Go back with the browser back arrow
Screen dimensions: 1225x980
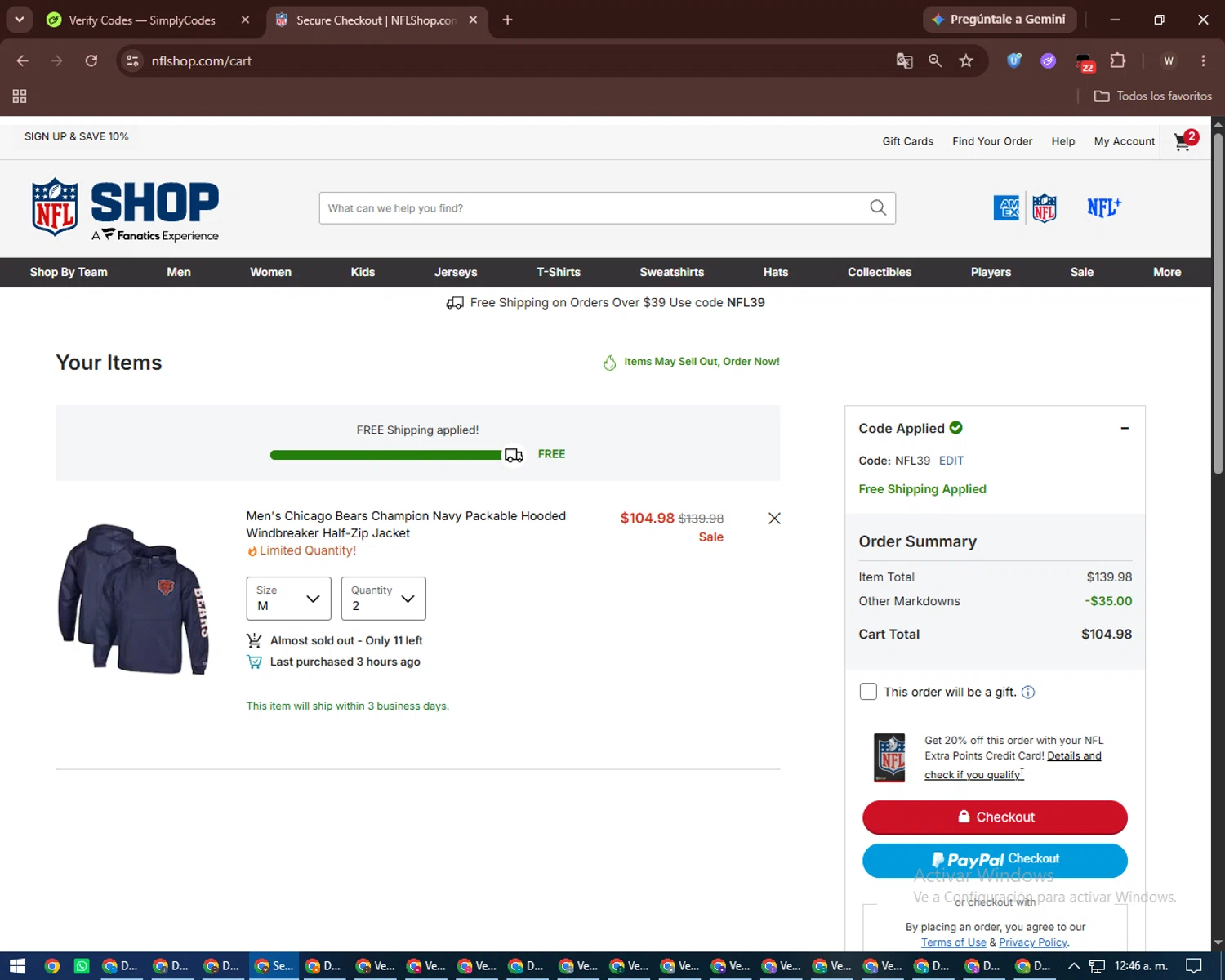click(x=23, y=60)
